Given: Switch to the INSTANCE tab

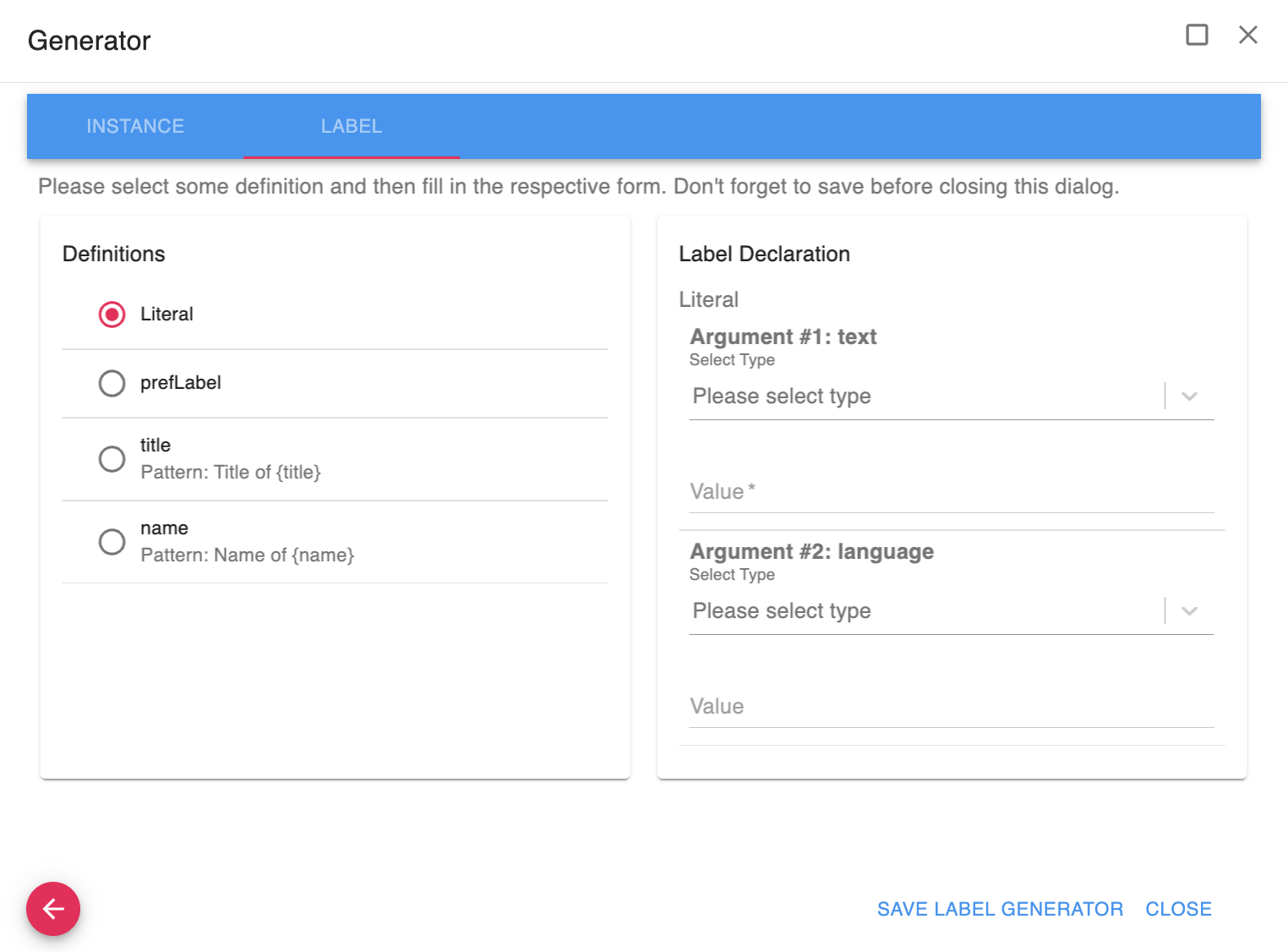Looking at the screenshot, I should coord(135,126).
